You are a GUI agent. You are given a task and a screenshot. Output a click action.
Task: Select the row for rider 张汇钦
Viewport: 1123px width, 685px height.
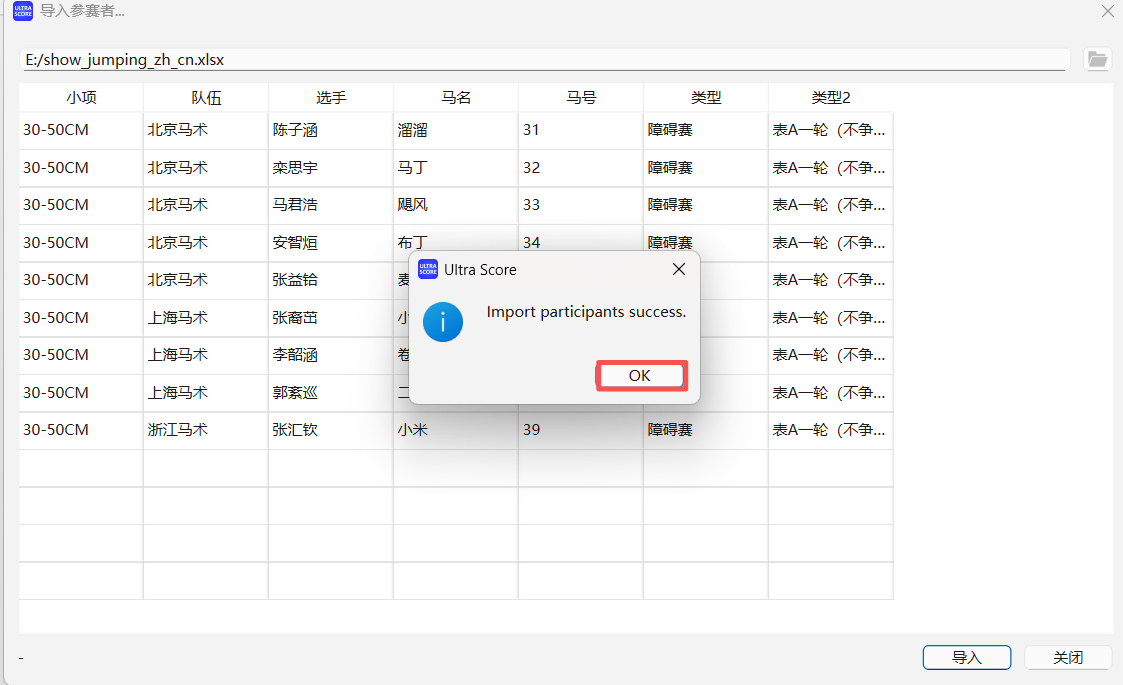pyautogui.click(x=330, y=430)
